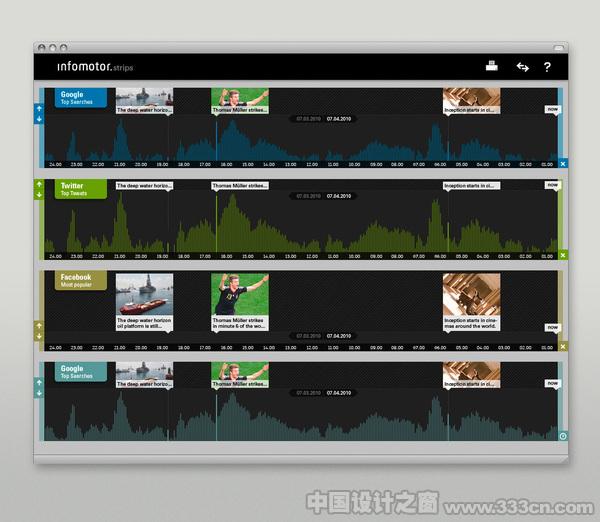The height and width of the screenshot is (522, 600).
Task: Click the 'Inception starts in ci...' tag in the Twitter strip
Action: tap(471, 186)
